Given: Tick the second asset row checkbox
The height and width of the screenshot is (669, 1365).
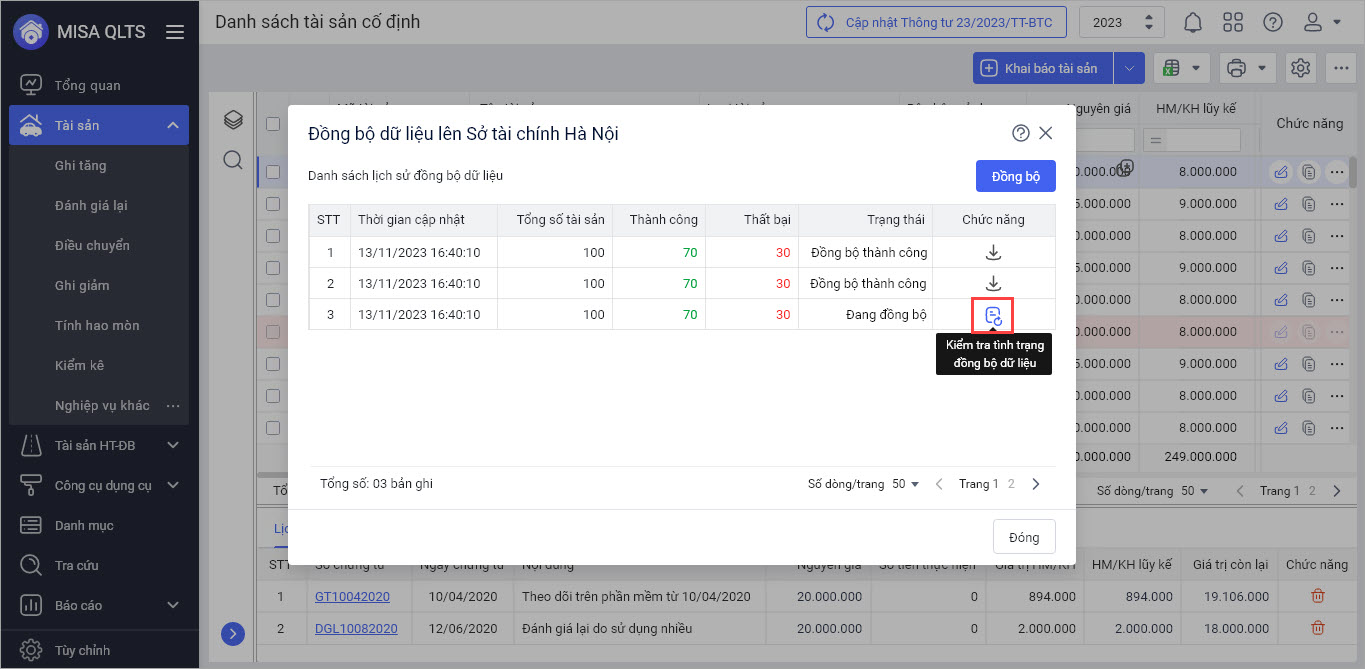Looking at the screenshot, I should [273, 204].
